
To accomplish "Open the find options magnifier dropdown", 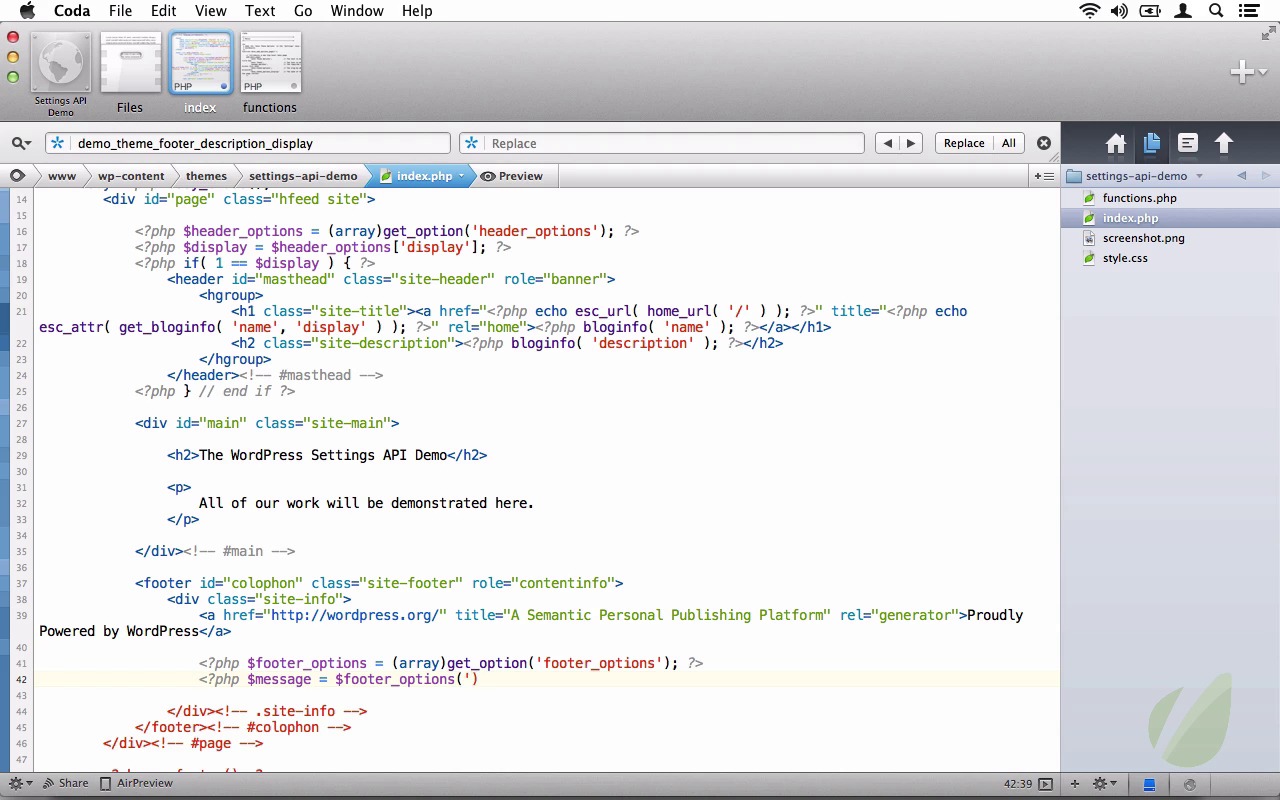I will [x=21, y=143].
